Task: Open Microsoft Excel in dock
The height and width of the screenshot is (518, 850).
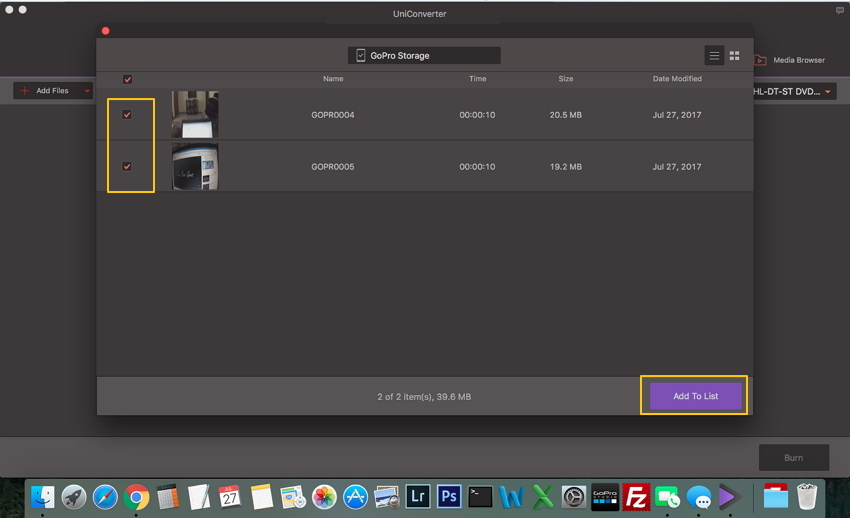Action: click(543, 497)
